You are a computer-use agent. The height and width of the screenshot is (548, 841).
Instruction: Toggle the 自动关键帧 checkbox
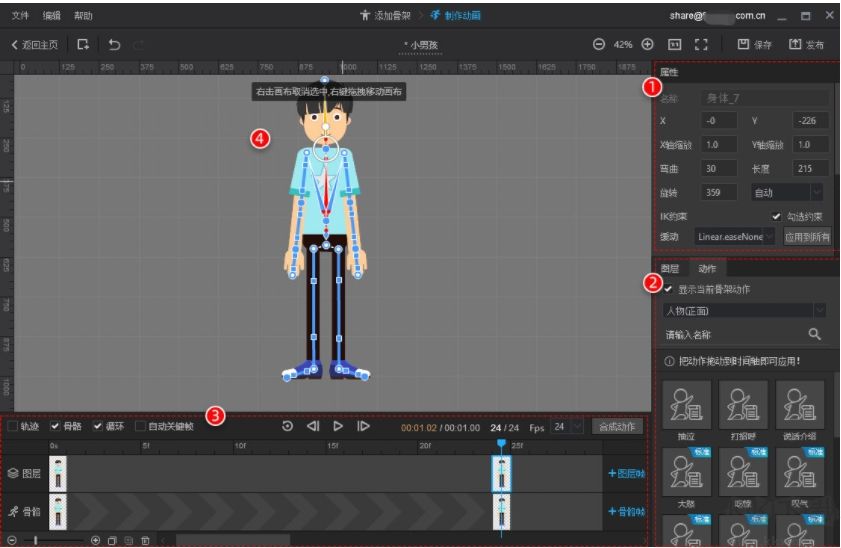click(x=141, y=426)
